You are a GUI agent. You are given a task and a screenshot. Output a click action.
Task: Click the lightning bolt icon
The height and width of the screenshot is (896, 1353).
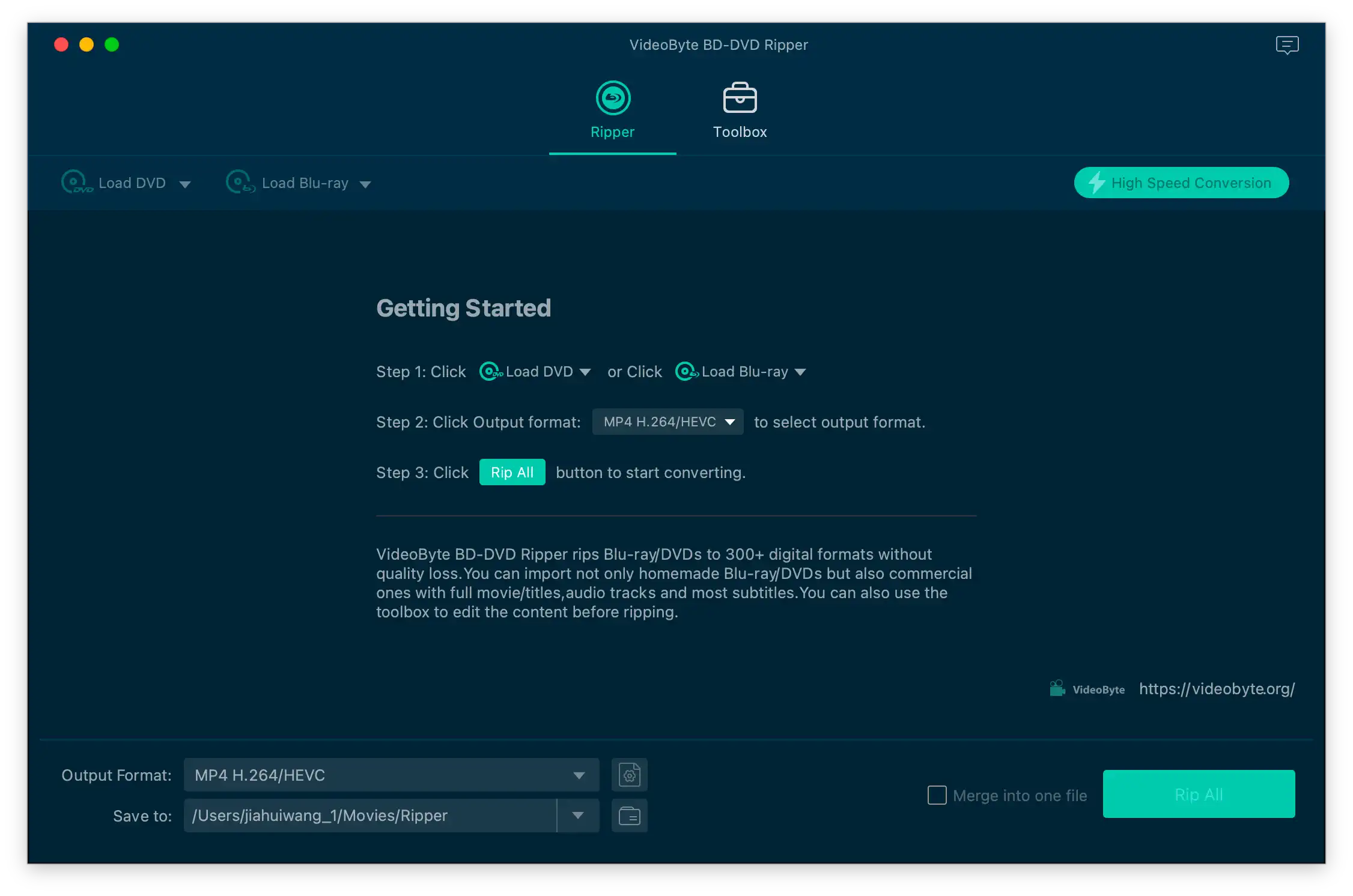[x=1096, y=183]
